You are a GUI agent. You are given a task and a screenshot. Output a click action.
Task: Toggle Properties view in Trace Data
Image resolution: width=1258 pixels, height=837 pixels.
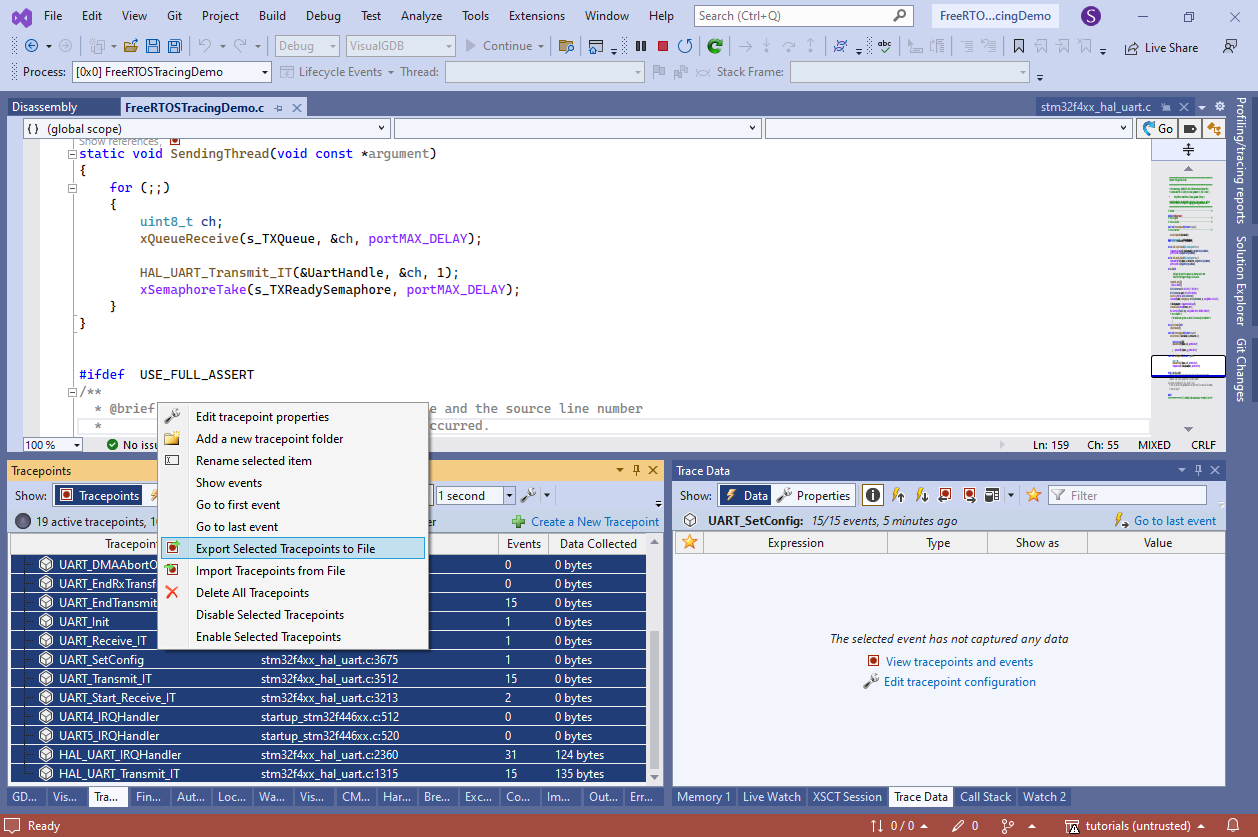[813, 495]
